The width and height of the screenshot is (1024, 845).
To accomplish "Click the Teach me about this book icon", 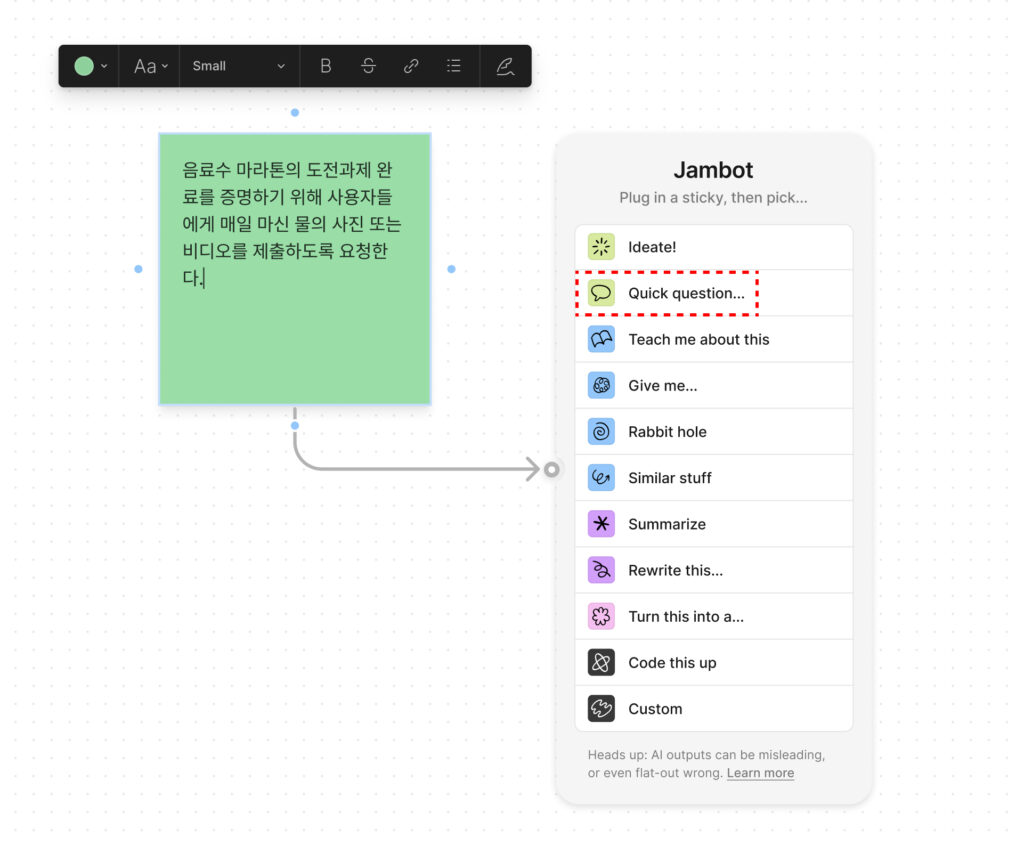I will tap(601, 340).
